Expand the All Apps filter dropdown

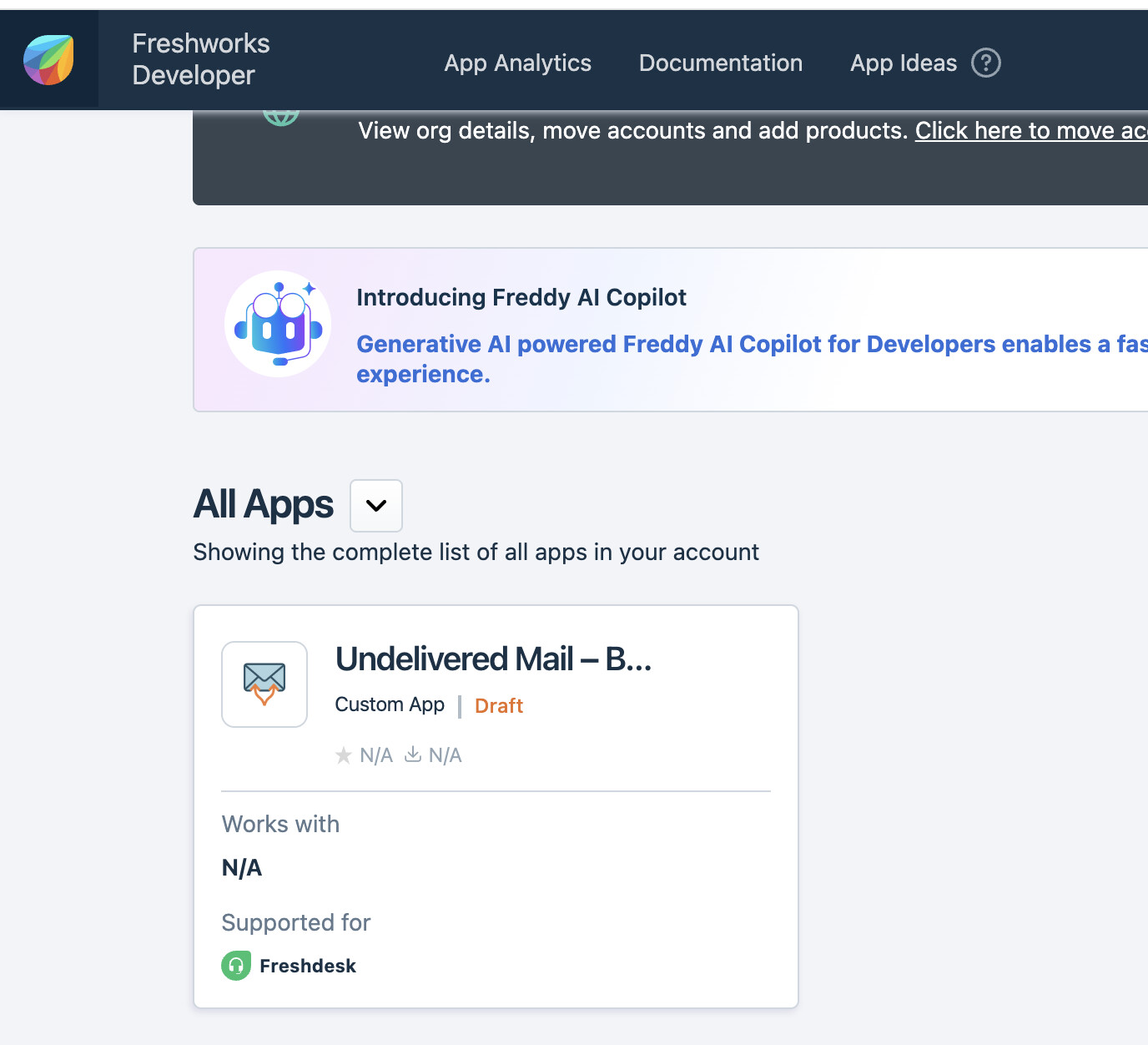[x=376, y=506]
